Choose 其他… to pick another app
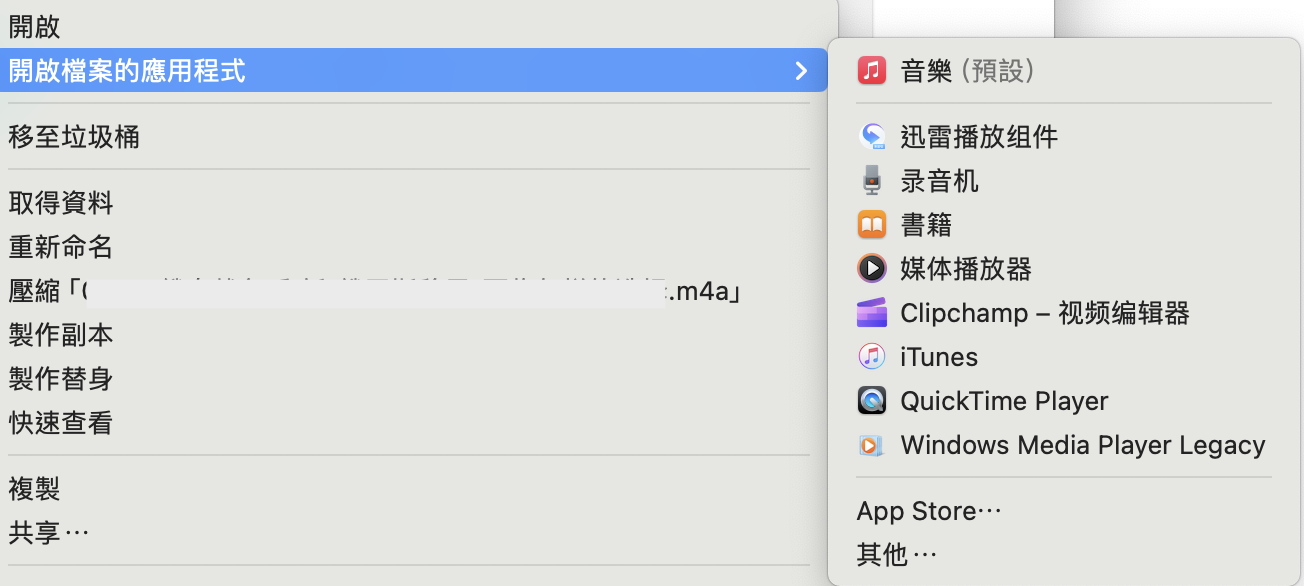The image size is (1304, 586). [897, 554]
